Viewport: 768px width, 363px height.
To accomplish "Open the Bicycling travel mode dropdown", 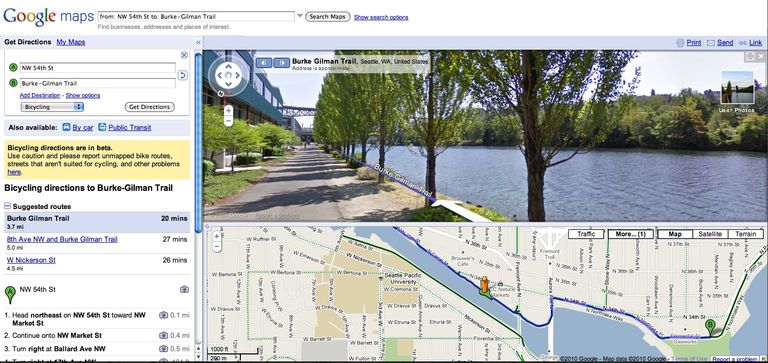I will (x=52, y=107).
